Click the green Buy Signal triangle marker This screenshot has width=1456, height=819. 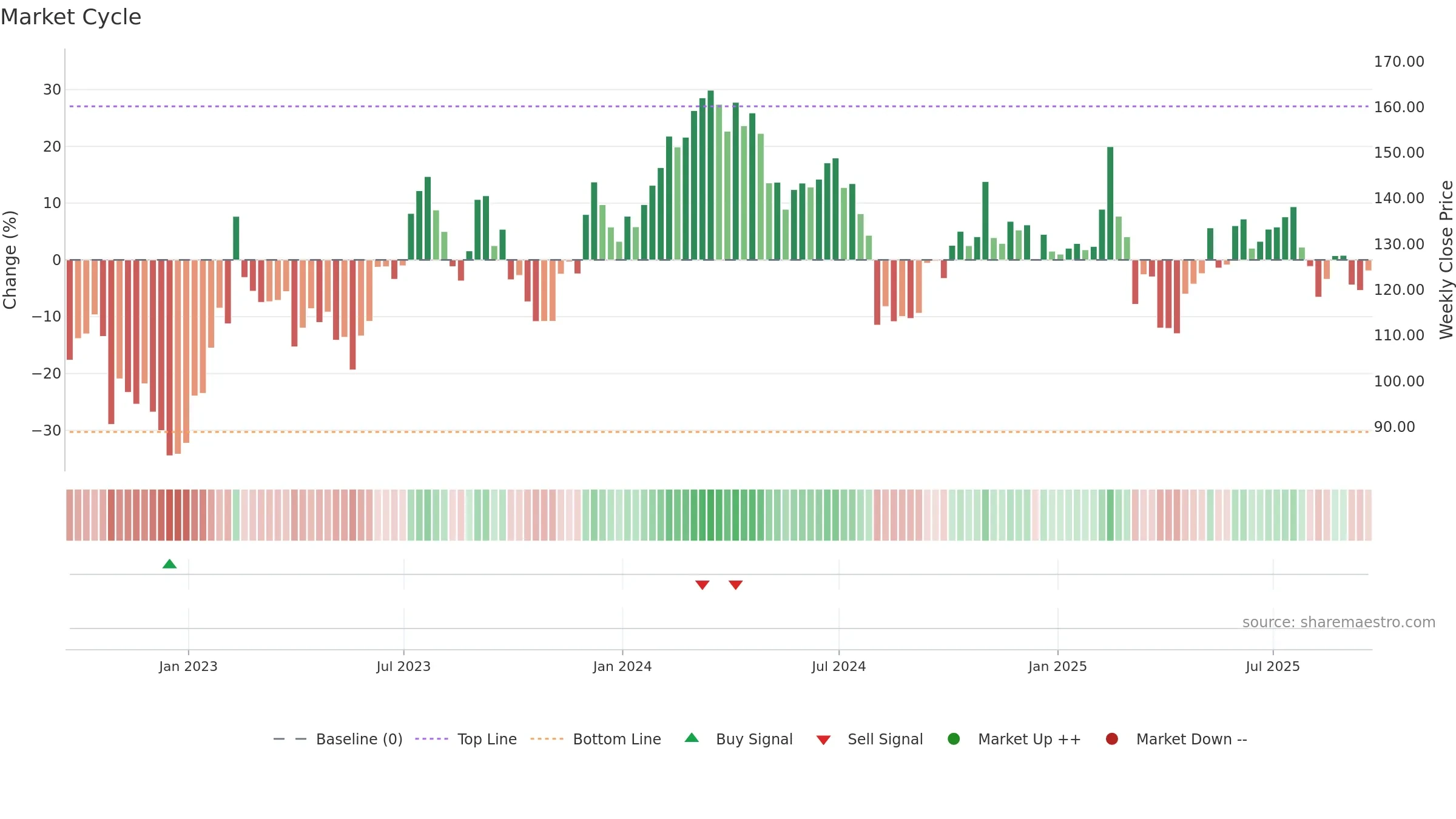pyautogui.click(x=170, y=564)
